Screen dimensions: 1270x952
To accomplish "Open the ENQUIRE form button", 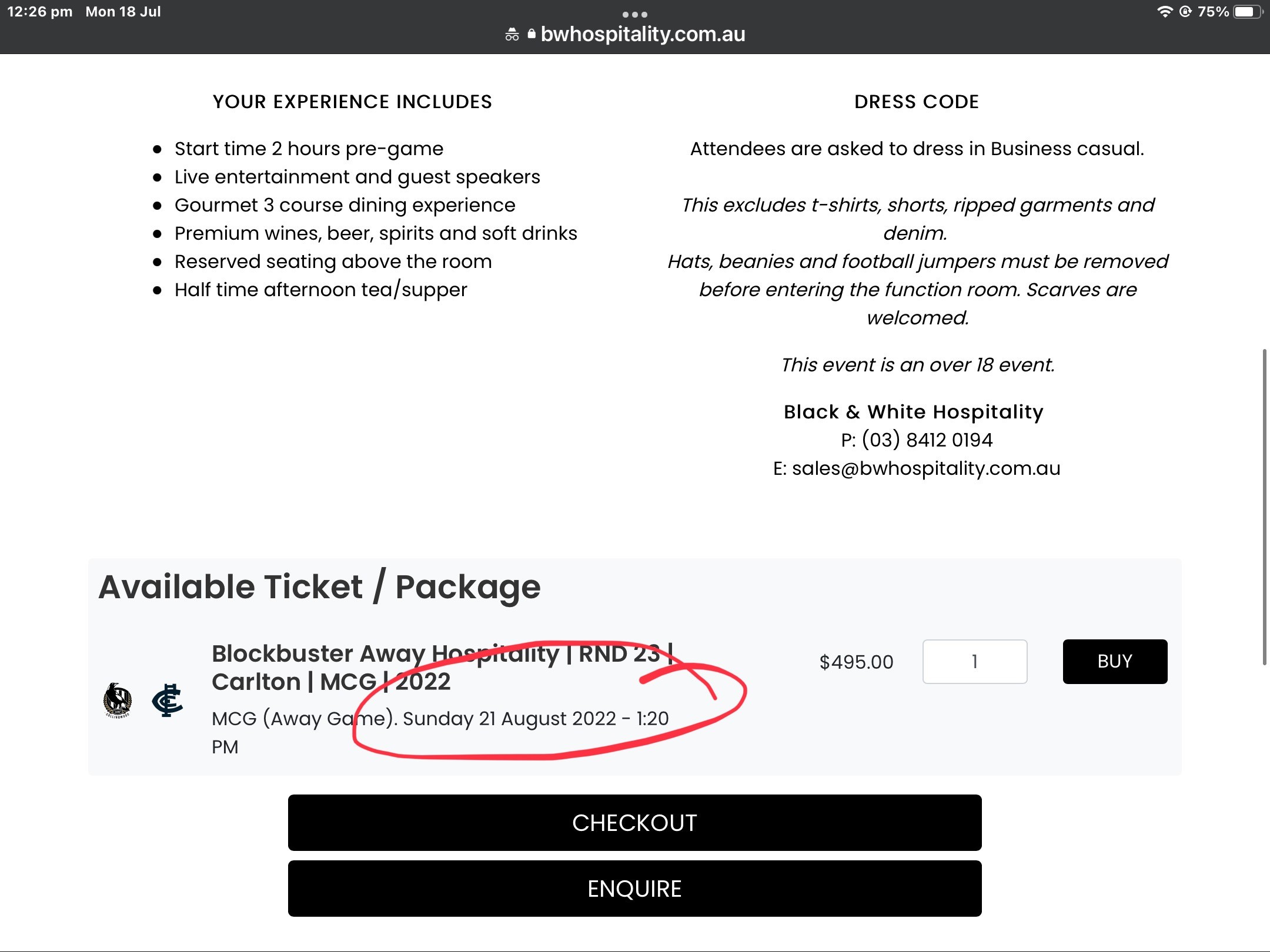I will [635, 889].
